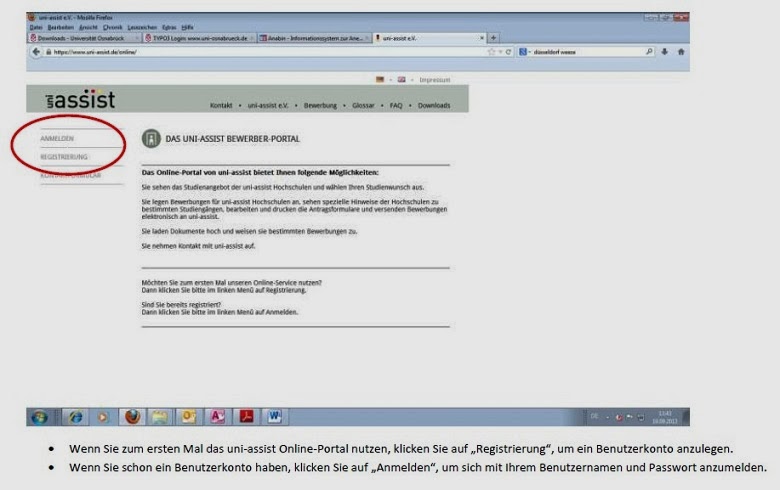
Task: Click the search magnifier icon in search box
Action: [x=649, y=51]
